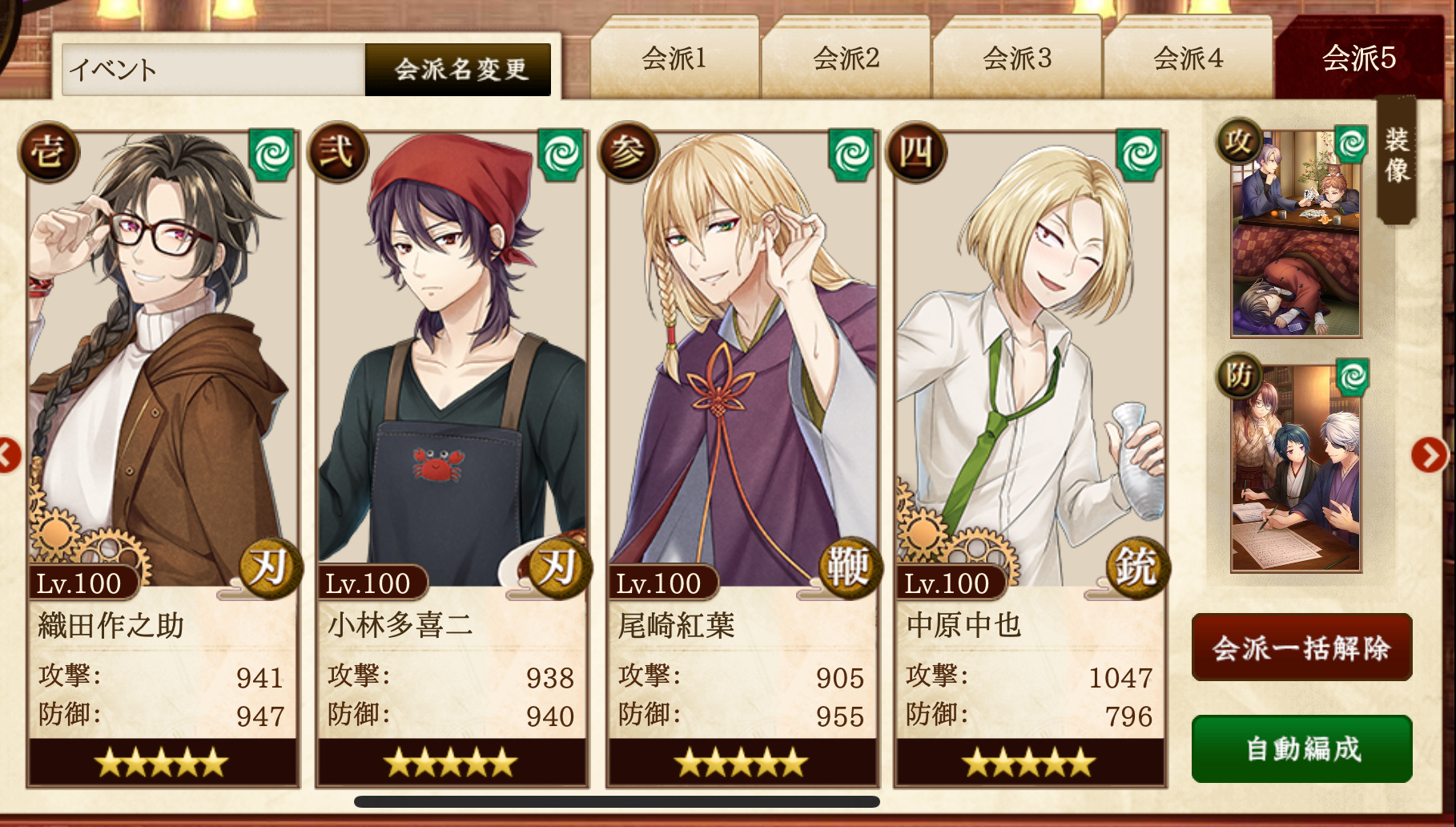Image resolution: width=1456 pixels, height=827 pixels.
Task: Switch to the 会派1 tab
Action: click(x=674, y=59)
